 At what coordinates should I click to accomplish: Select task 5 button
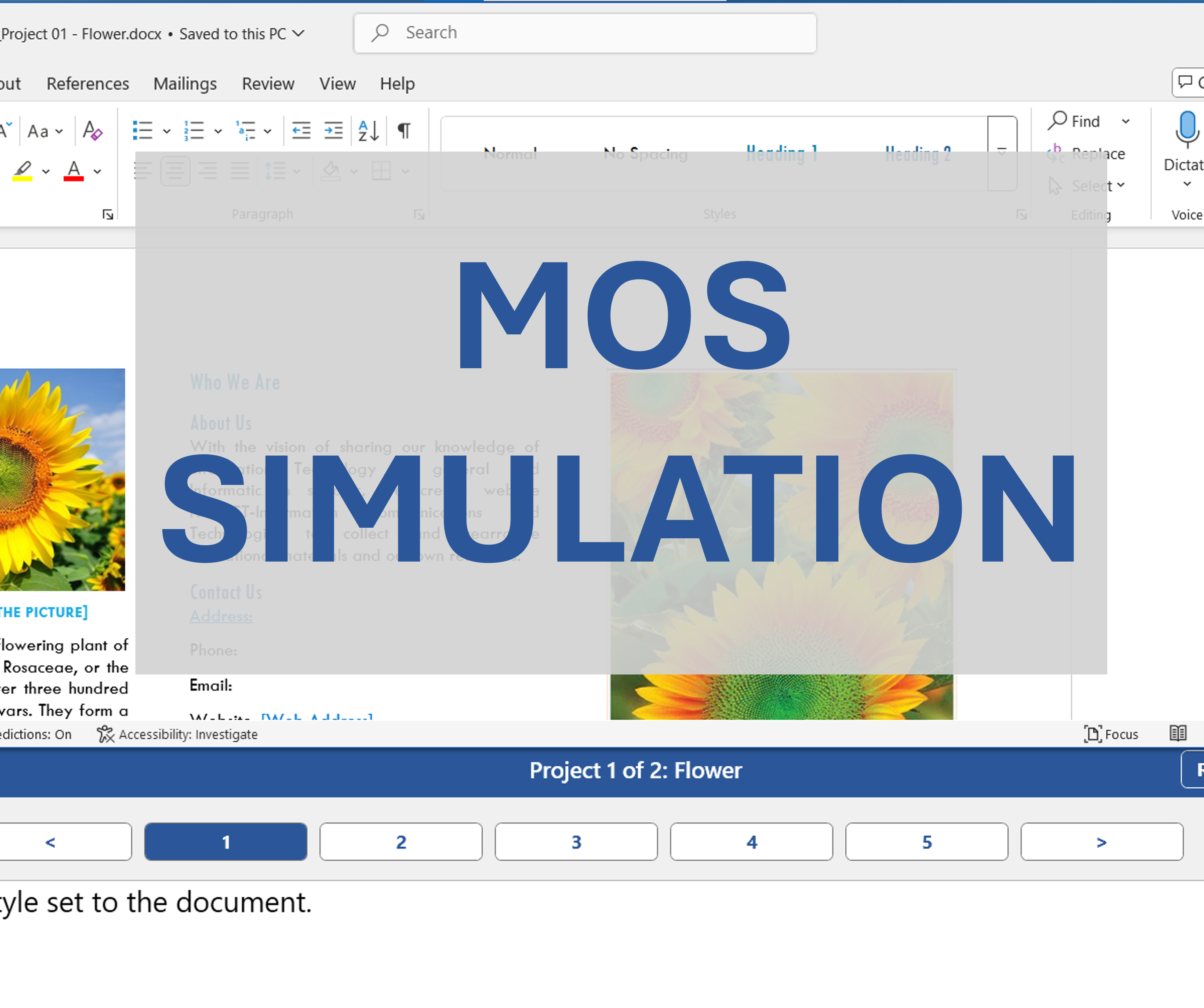coord(927,842)
